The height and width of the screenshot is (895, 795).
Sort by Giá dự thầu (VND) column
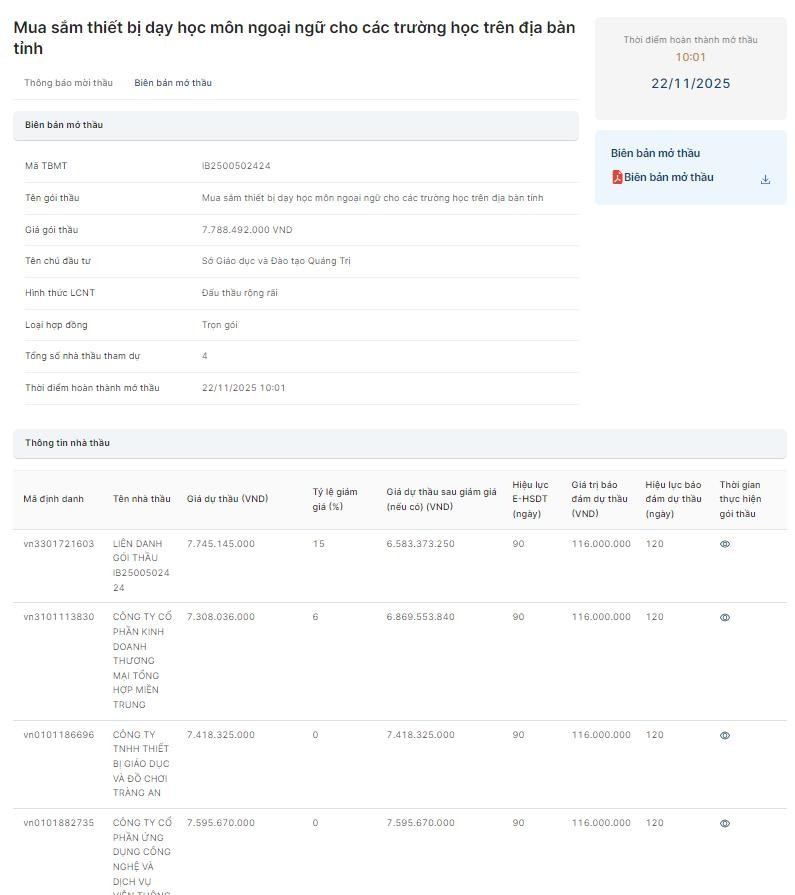(x=227, y=499)
